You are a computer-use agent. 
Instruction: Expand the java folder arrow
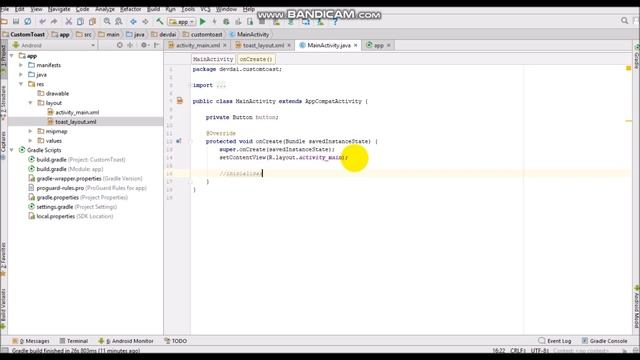(x=21, y=75)
